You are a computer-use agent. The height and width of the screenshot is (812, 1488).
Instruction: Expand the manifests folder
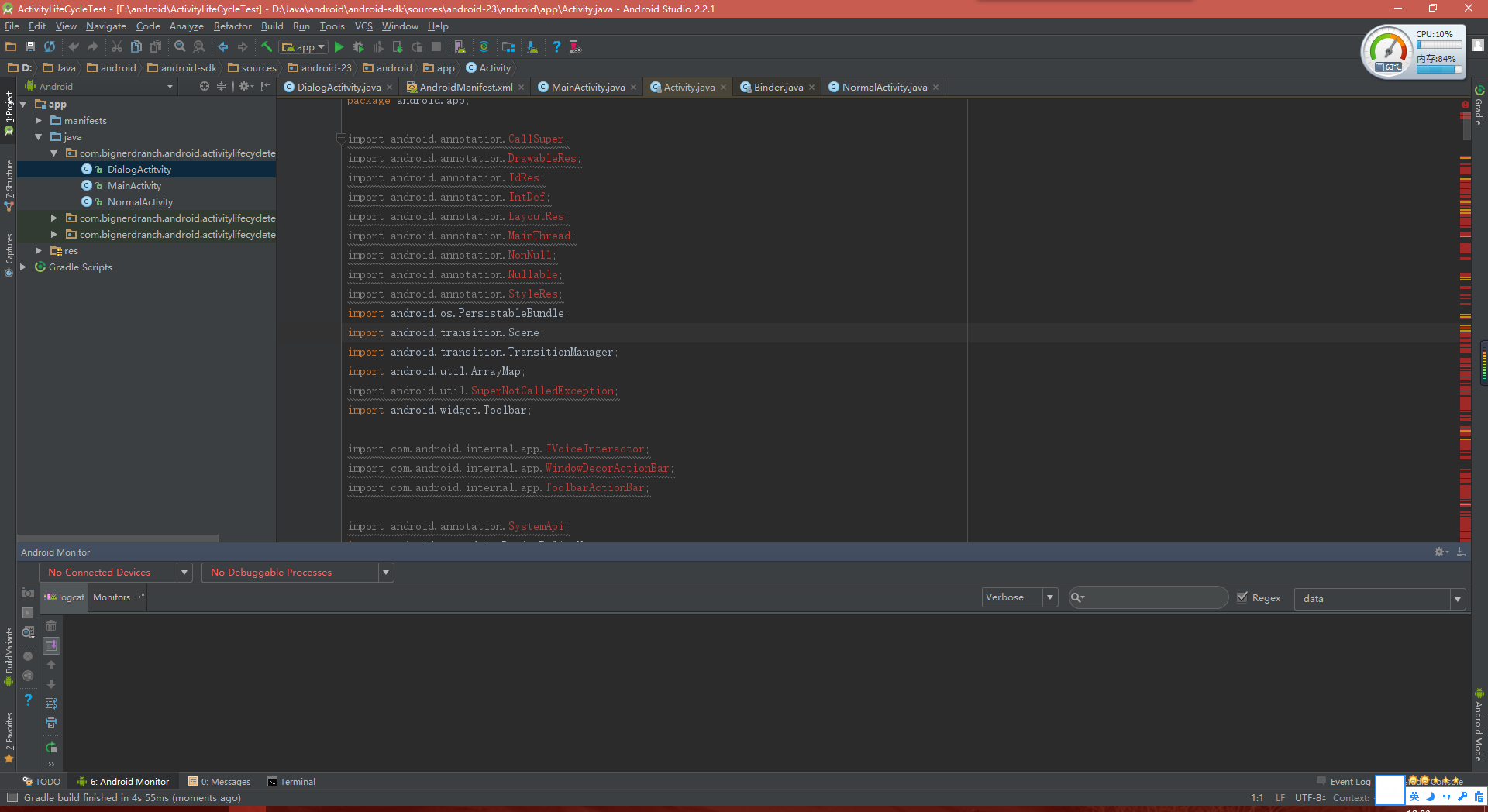39,121
